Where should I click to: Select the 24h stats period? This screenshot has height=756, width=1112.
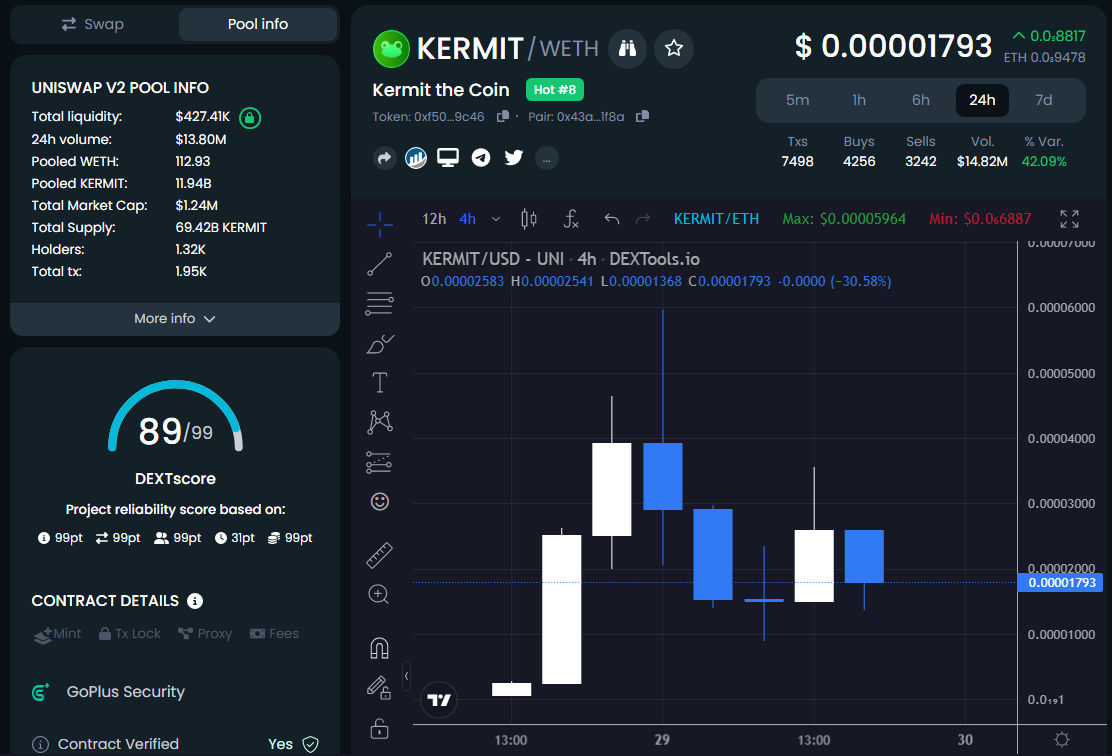(982, 100)
